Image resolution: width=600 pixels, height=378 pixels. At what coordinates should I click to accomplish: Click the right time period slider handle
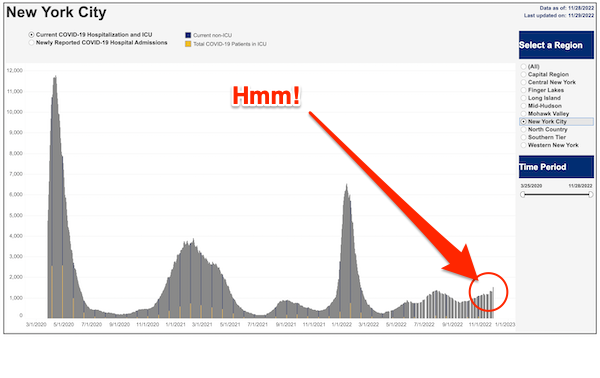click(x=590, y=194)
